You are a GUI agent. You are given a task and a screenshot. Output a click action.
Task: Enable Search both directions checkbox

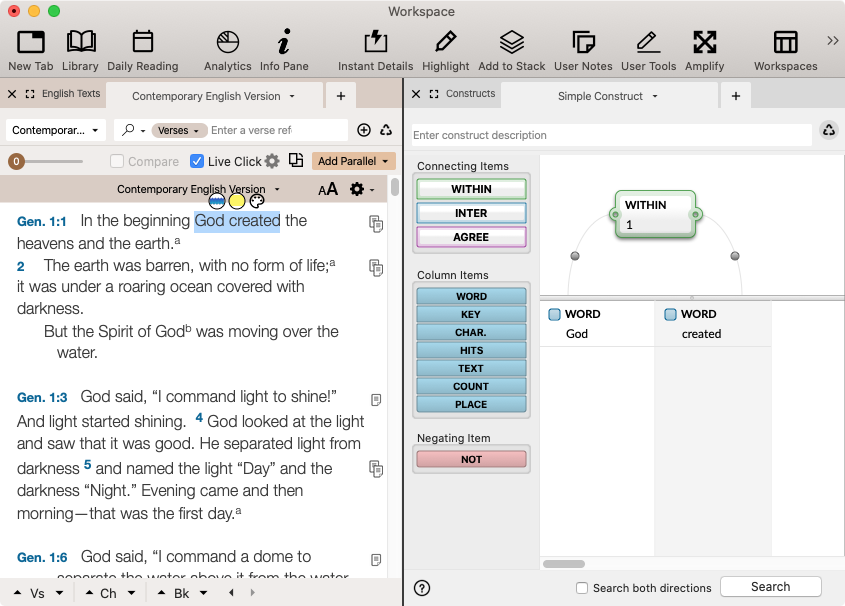[582, 588]
